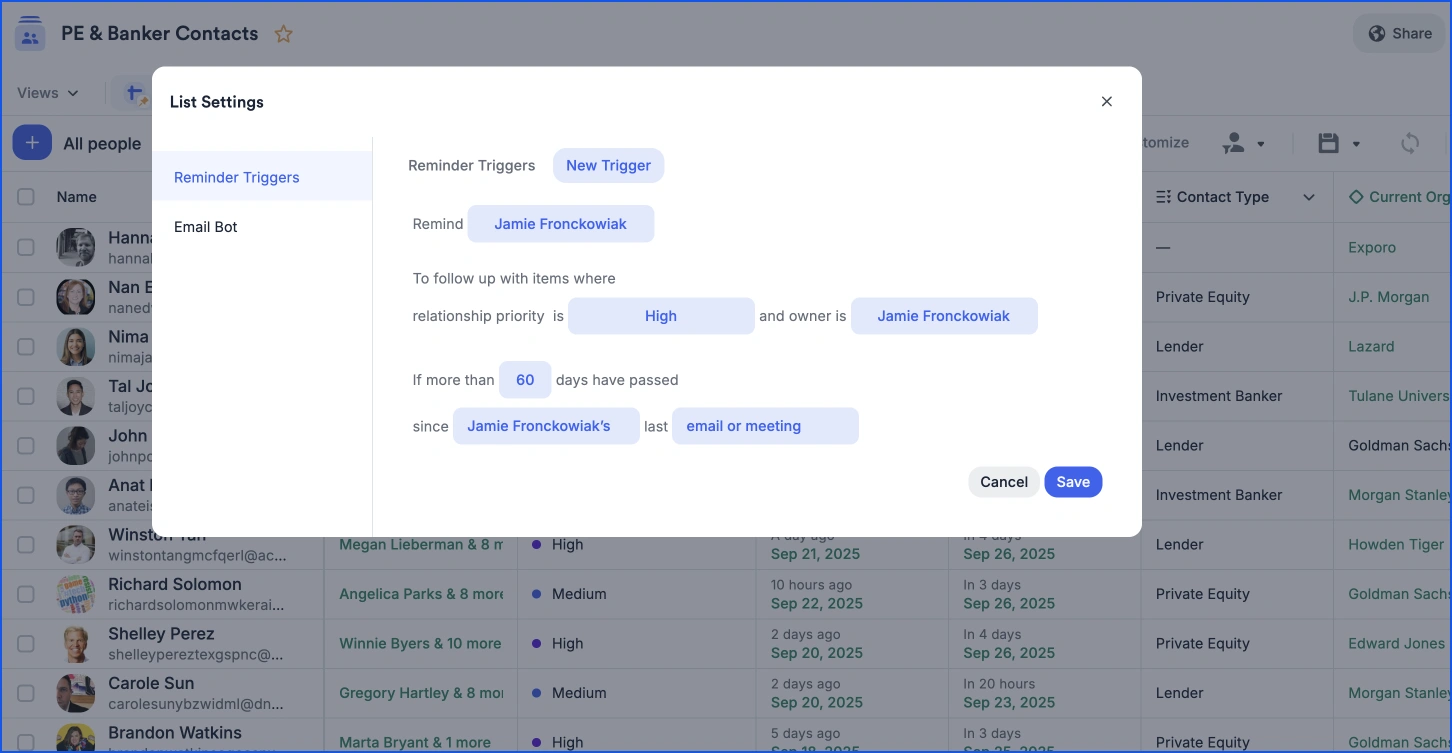Click Howden Tiger organization link
Image resolution: width=1452 pixels, height=753 pixels.
click(x=1396, y=544)
